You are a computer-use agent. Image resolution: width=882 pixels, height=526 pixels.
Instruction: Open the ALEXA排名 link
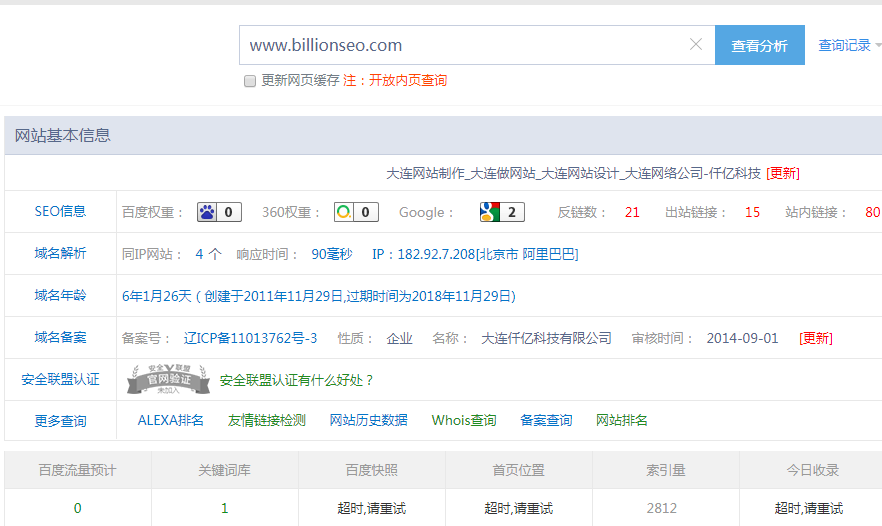click(171, 421)
